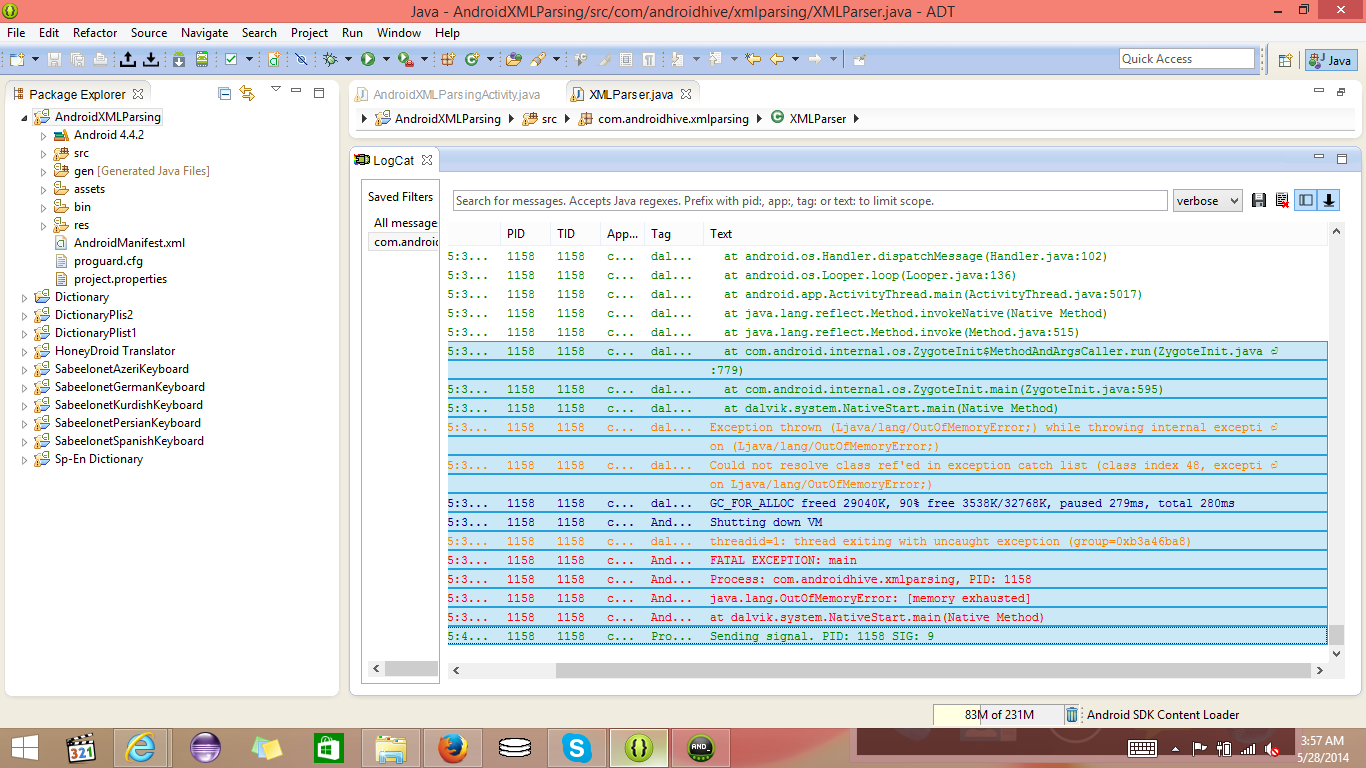Screen dimensions: 1366x768
Task: Open the Android SDK Manager icon
Action: (x=178, y=59)
